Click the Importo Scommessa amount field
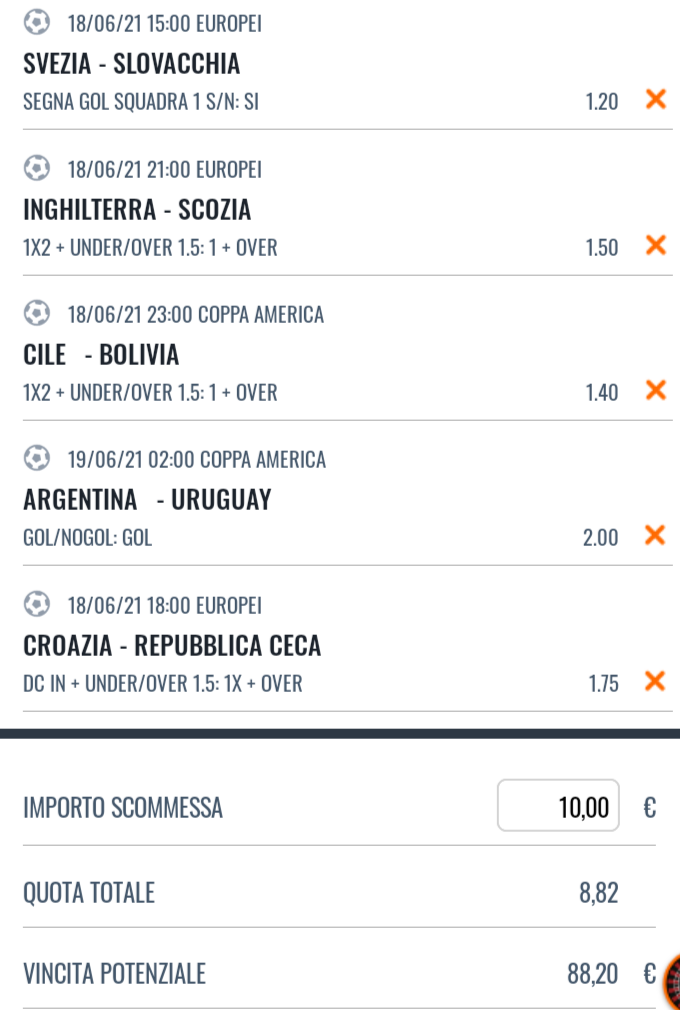This screenshot has width=680, height=1010. coord(558,805)
